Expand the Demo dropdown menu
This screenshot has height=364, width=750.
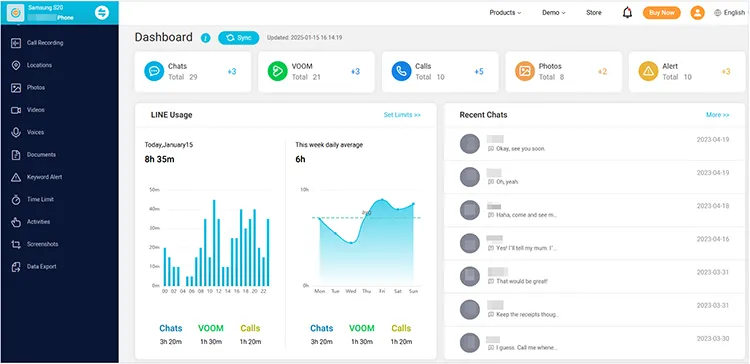[554, 13]
